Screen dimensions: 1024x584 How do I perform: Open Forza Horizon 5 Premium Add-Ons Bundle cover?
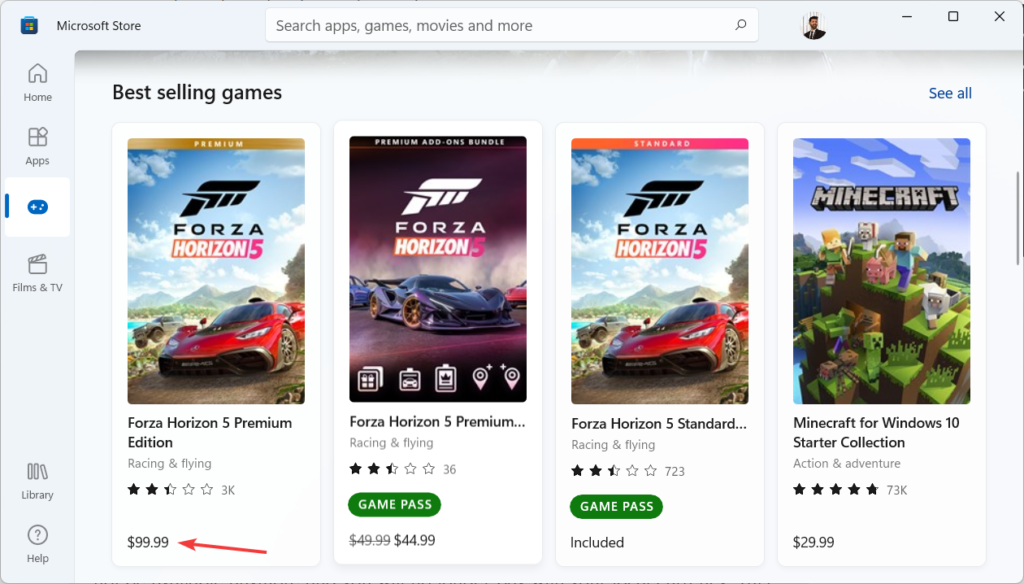pyautogui.click(x=438, y=268)
